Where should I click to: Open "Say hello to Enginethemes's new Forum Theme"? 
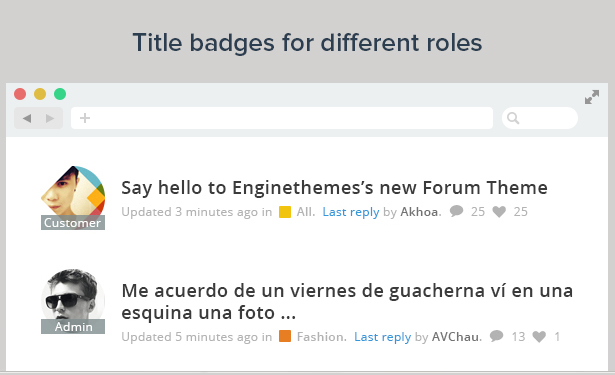[x=334, y=188]
